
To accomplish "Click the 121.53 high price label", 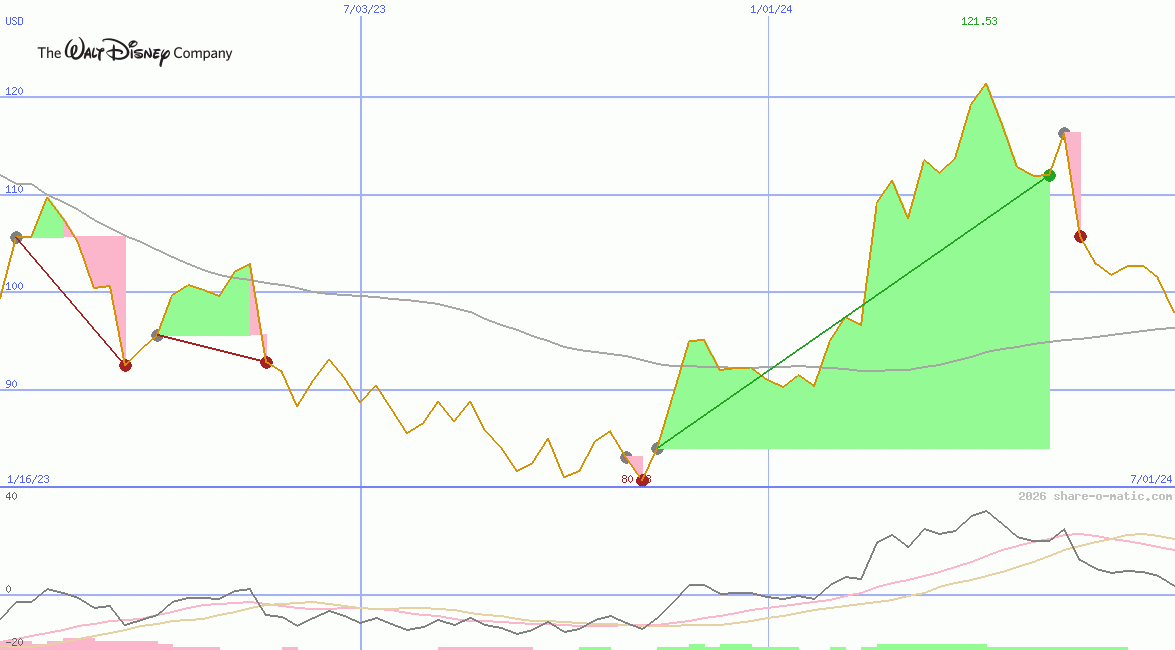I will 979,21.
